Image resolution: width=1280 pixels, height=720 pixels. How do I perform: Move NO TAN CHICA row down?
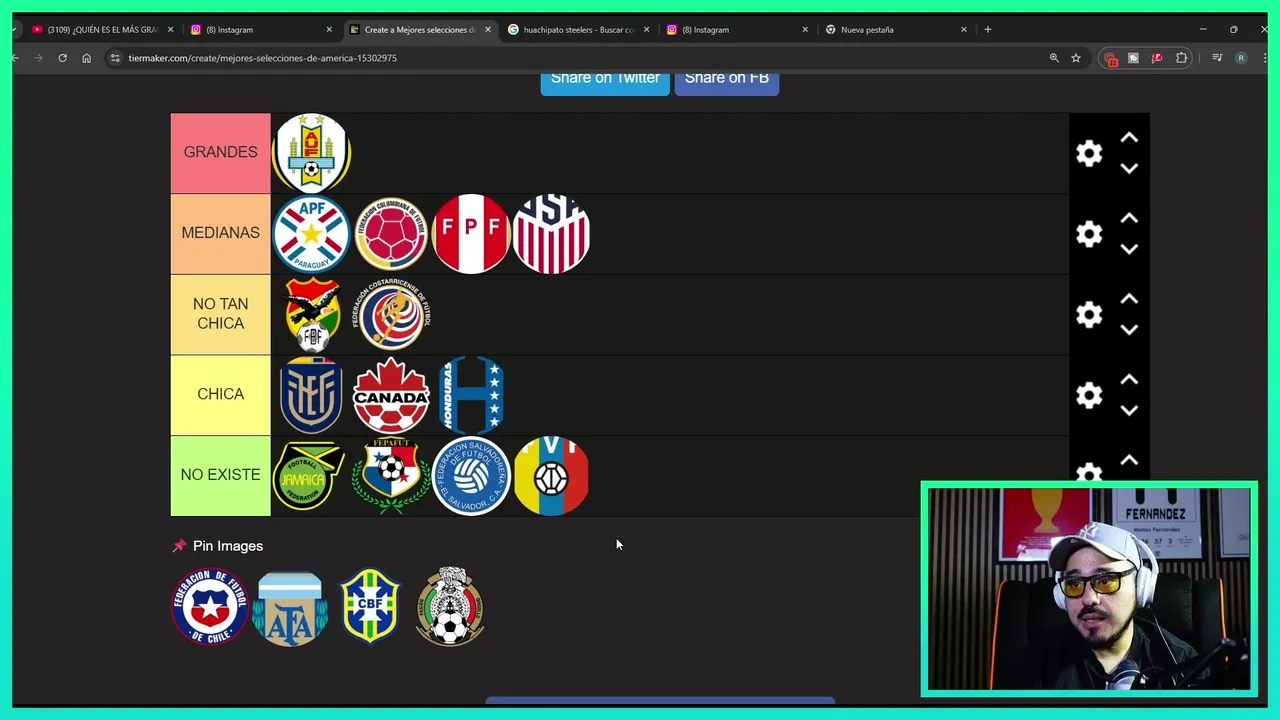[1129, 330]
